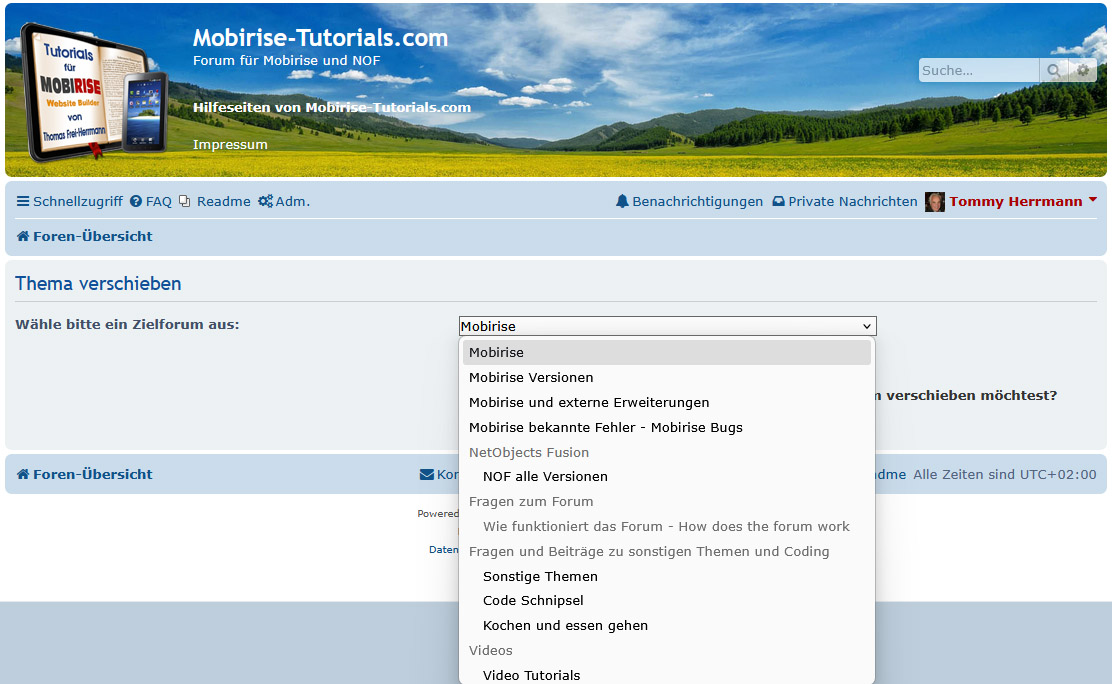Screen dimensions: 1112x684
Task: Click into the Suche search field
Action: click(x=978, y=71)
